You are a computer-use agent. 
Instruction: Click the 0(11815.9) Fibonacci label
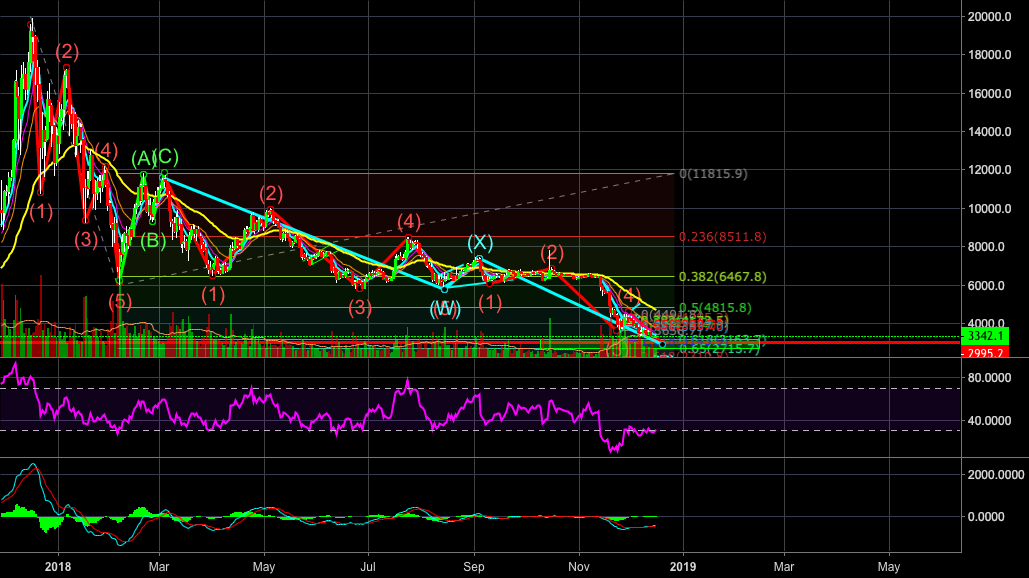click(714, 174)
